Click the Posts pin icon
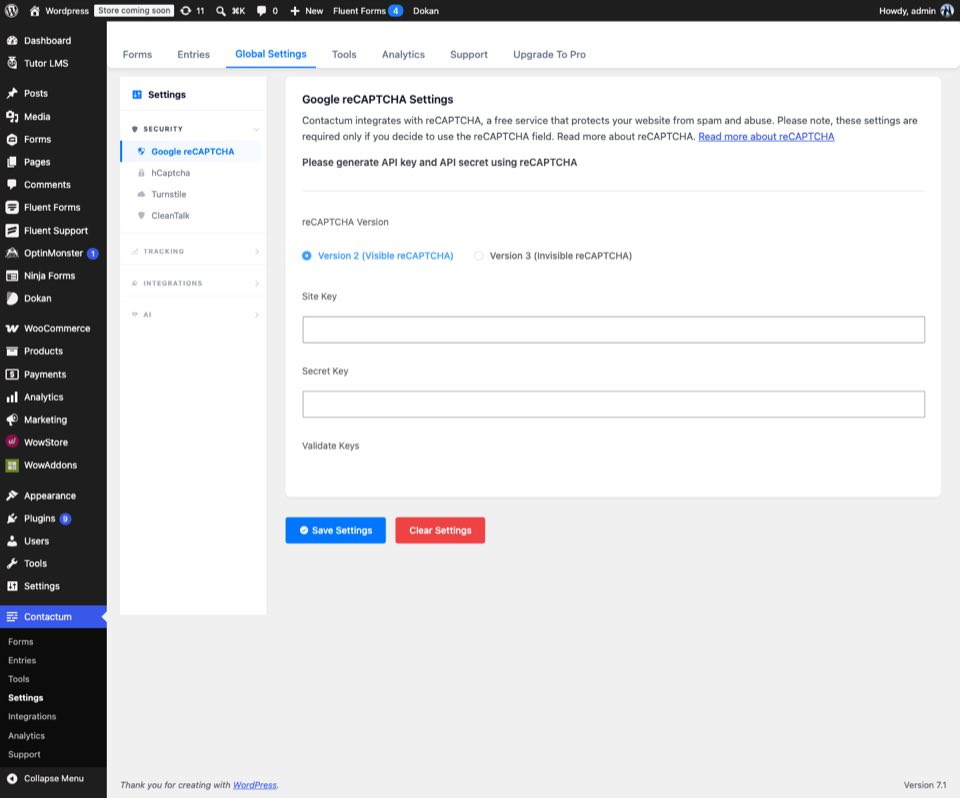 pyautogui.click(x=12, y=93)
